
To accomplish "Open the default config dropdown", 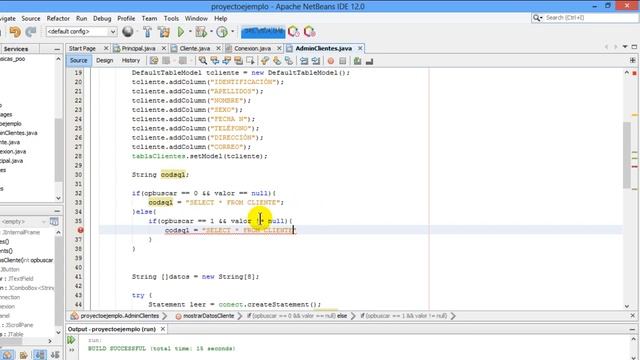I will pos(82,31).
